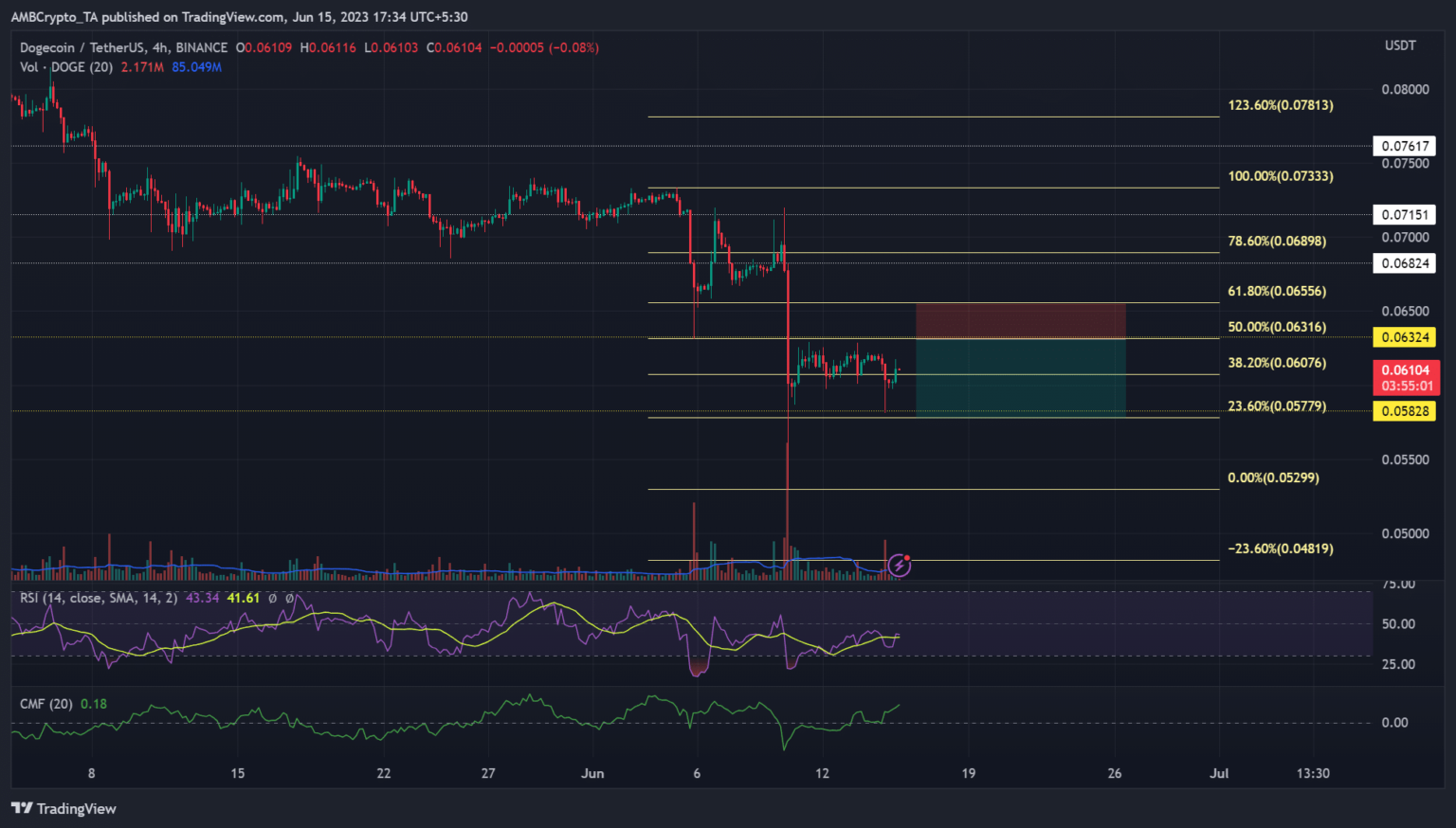This screenshot has width=1456, height=828.
Task: Click the white 0.07617 price label
Action: (x=1405, y=146)
